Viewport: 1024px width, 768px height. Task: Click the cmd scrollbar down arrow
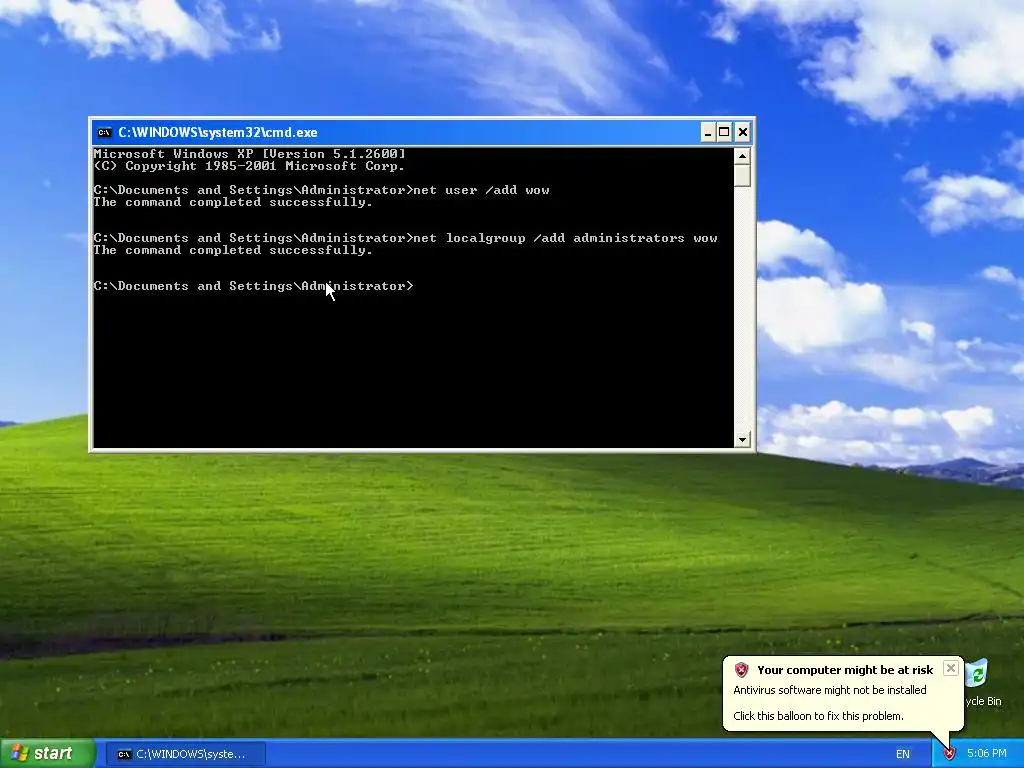pyautogui.click(x=742, y=440)
